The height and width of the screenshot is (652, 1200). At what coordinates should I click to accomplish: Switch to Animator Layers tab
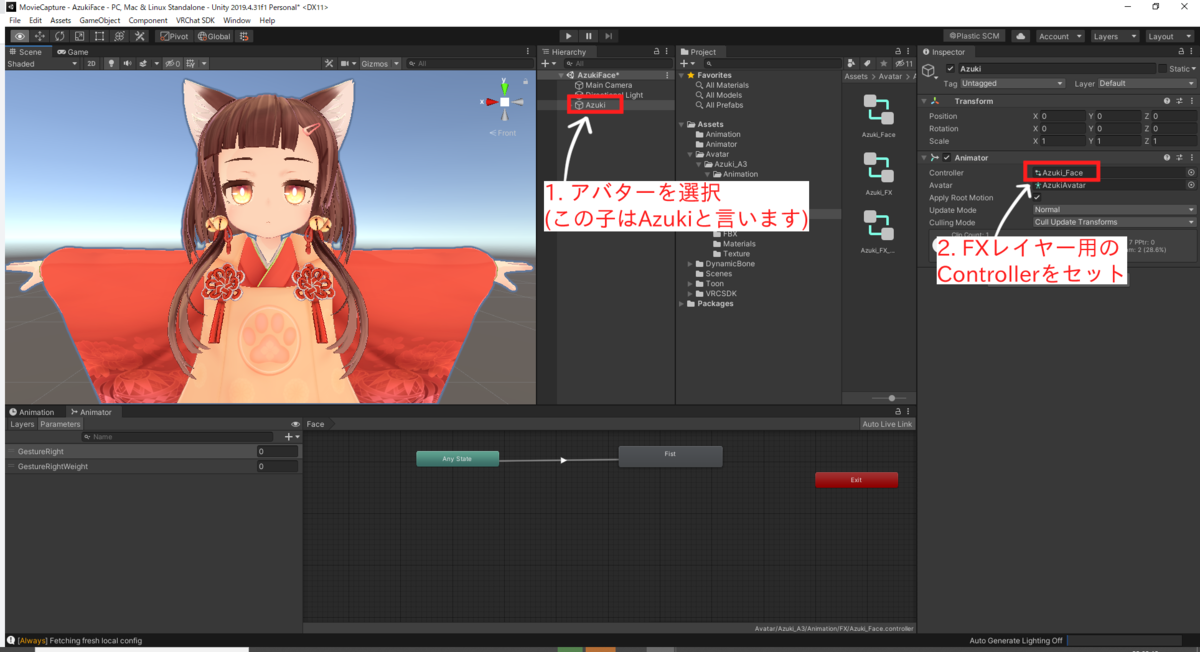click(22, 424)
